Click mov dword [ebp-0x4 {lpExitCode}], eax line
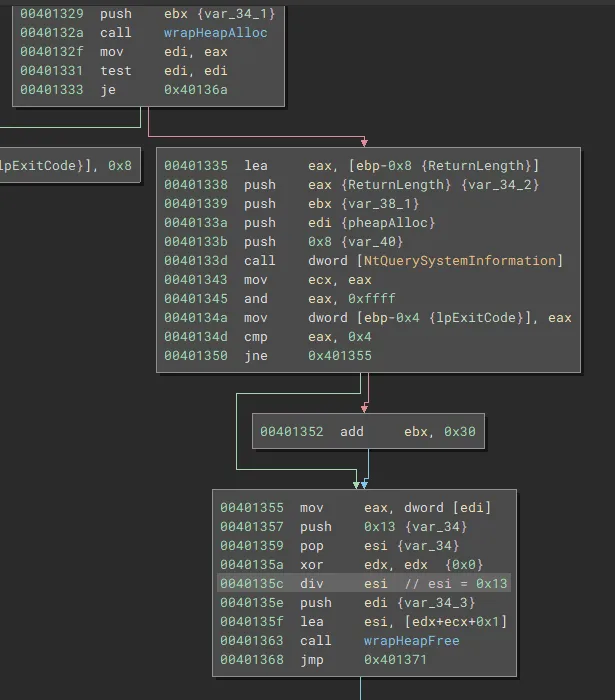 click(x=368, y=317)
